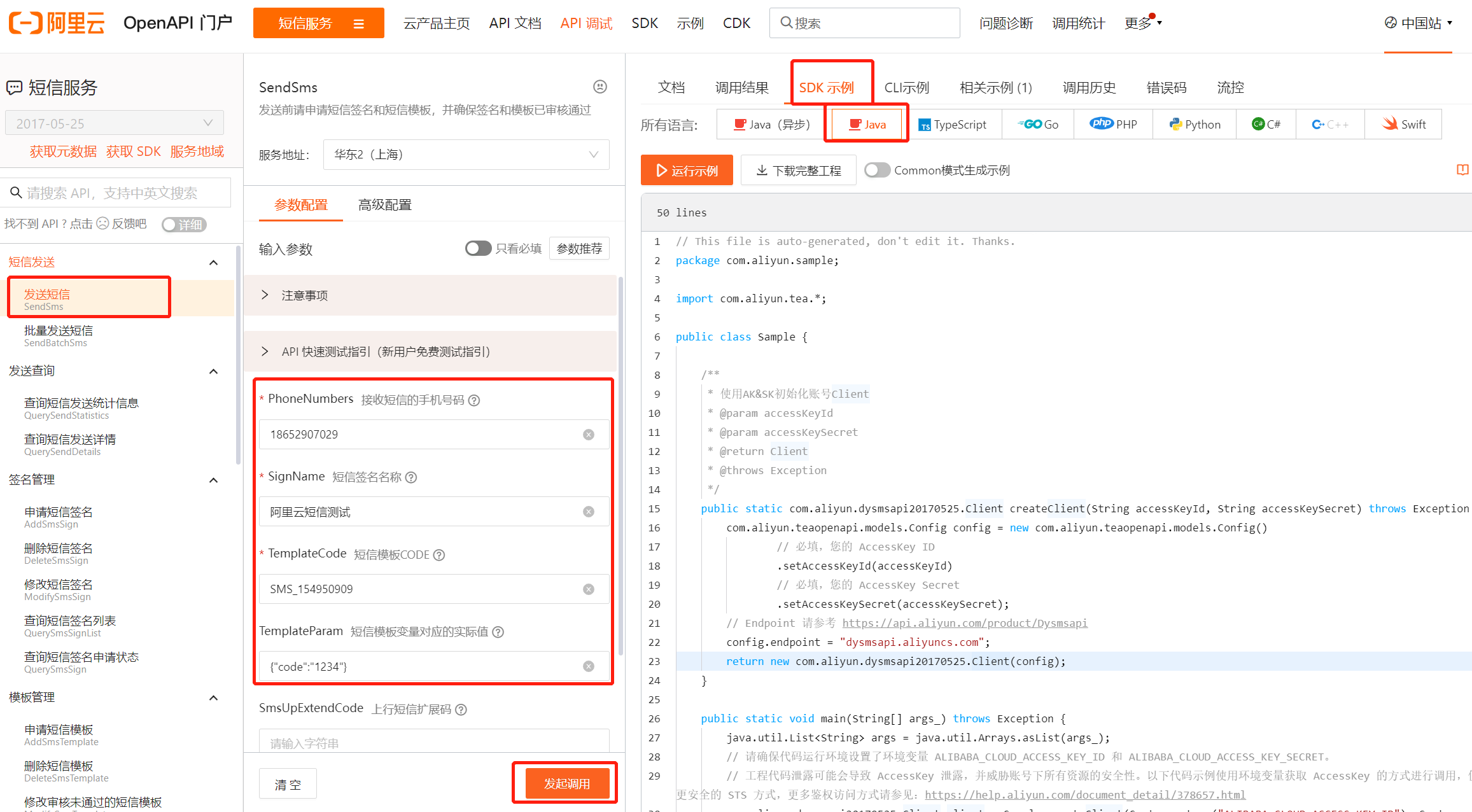
Task: Toggle the 只看必填 switch
Action: 478,248
